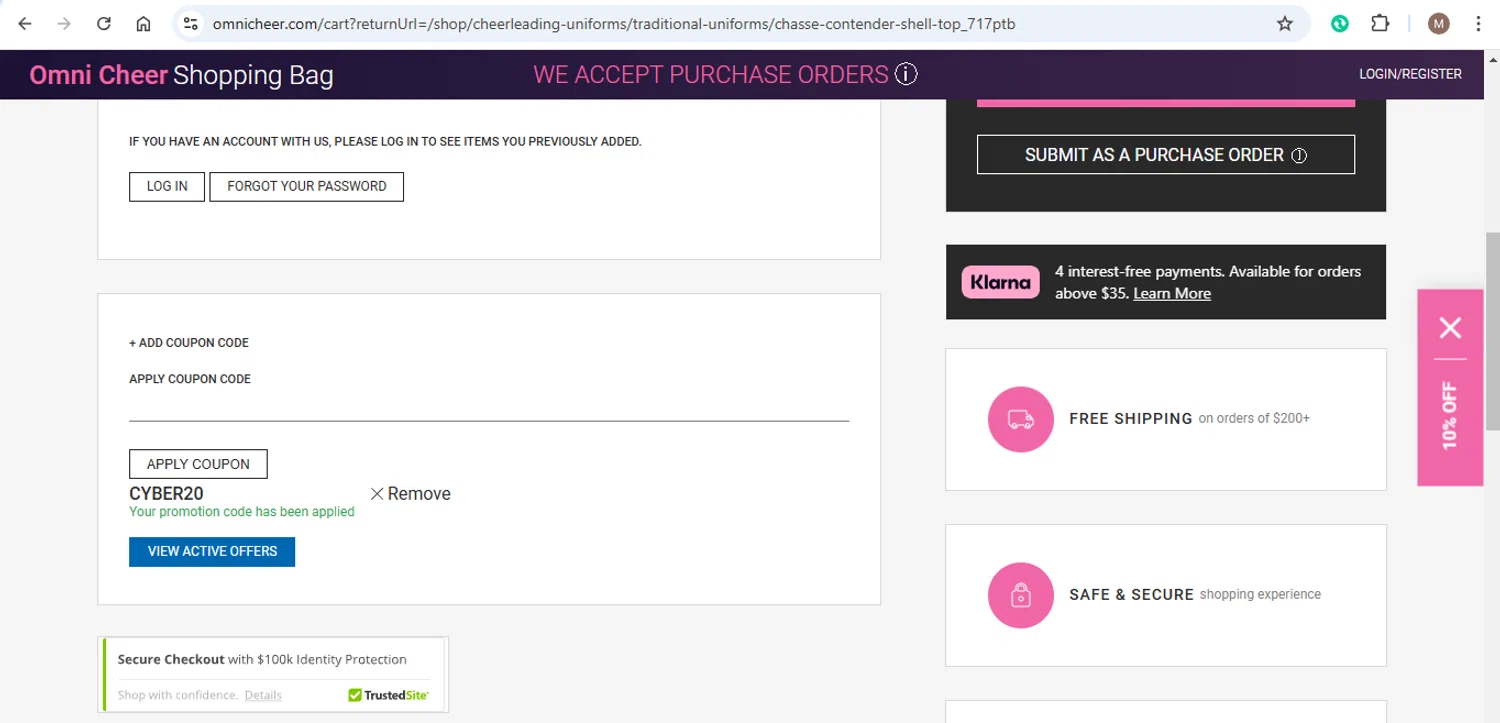Click the coupon code input field

click(489, 407)
